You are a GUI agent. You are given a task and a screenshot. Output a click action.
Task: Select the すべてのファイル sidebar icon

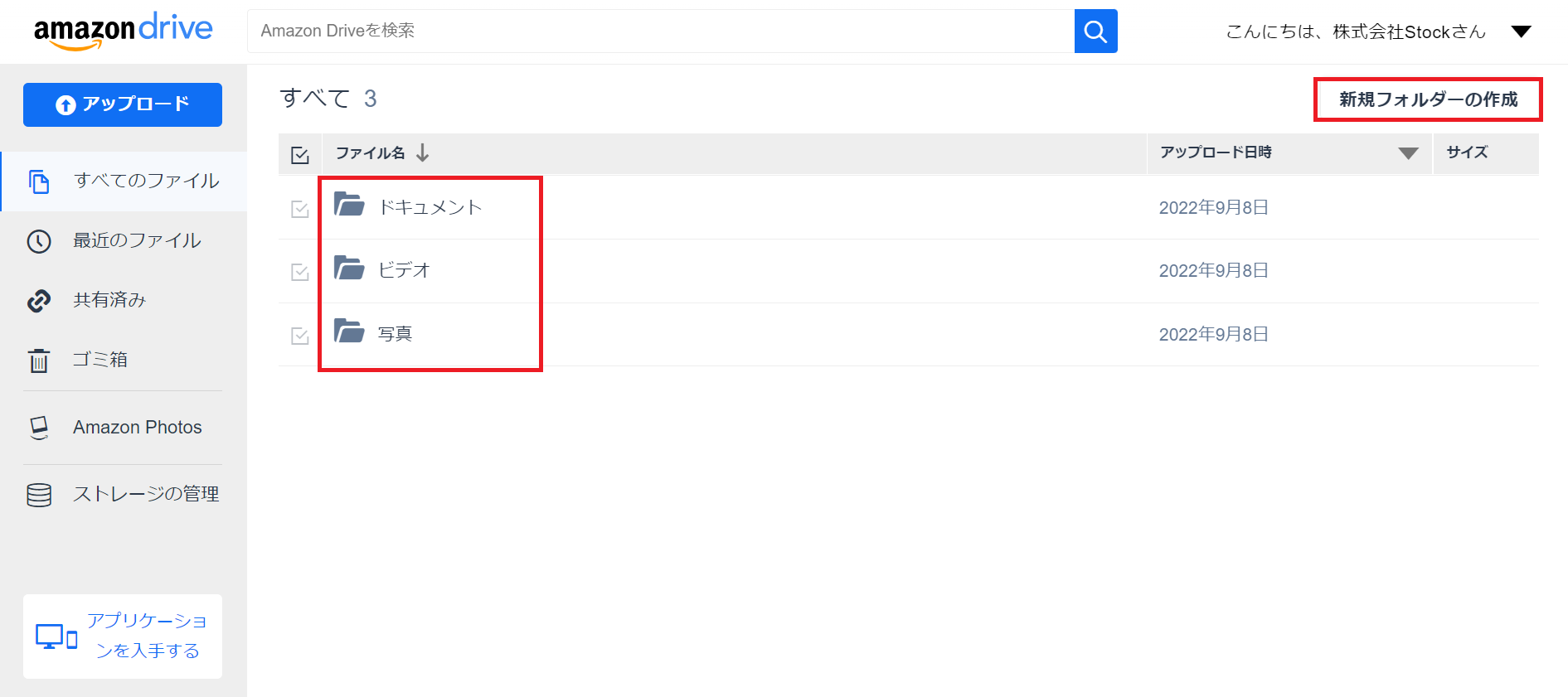39,180
